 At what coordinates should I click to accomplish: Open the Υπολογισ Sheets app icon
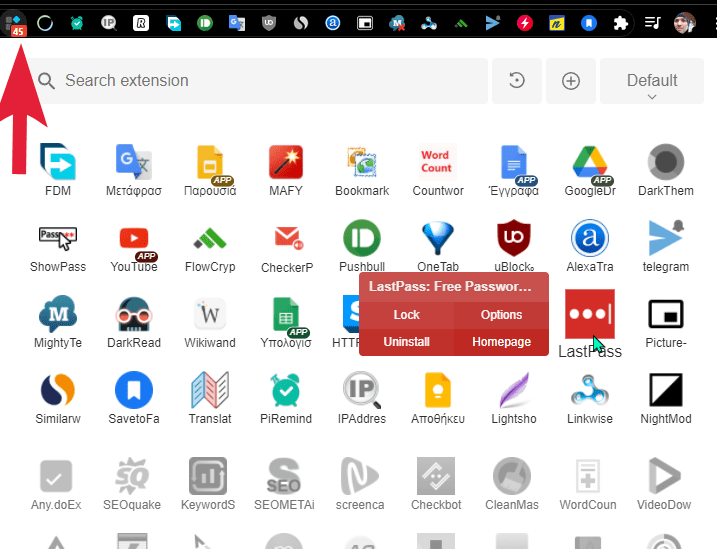tap(286, 314)
